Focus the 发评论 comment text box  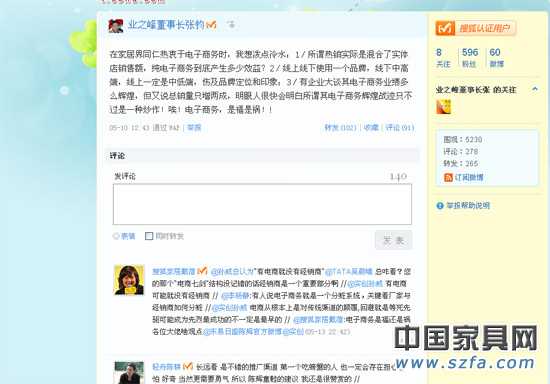(262, 204)
